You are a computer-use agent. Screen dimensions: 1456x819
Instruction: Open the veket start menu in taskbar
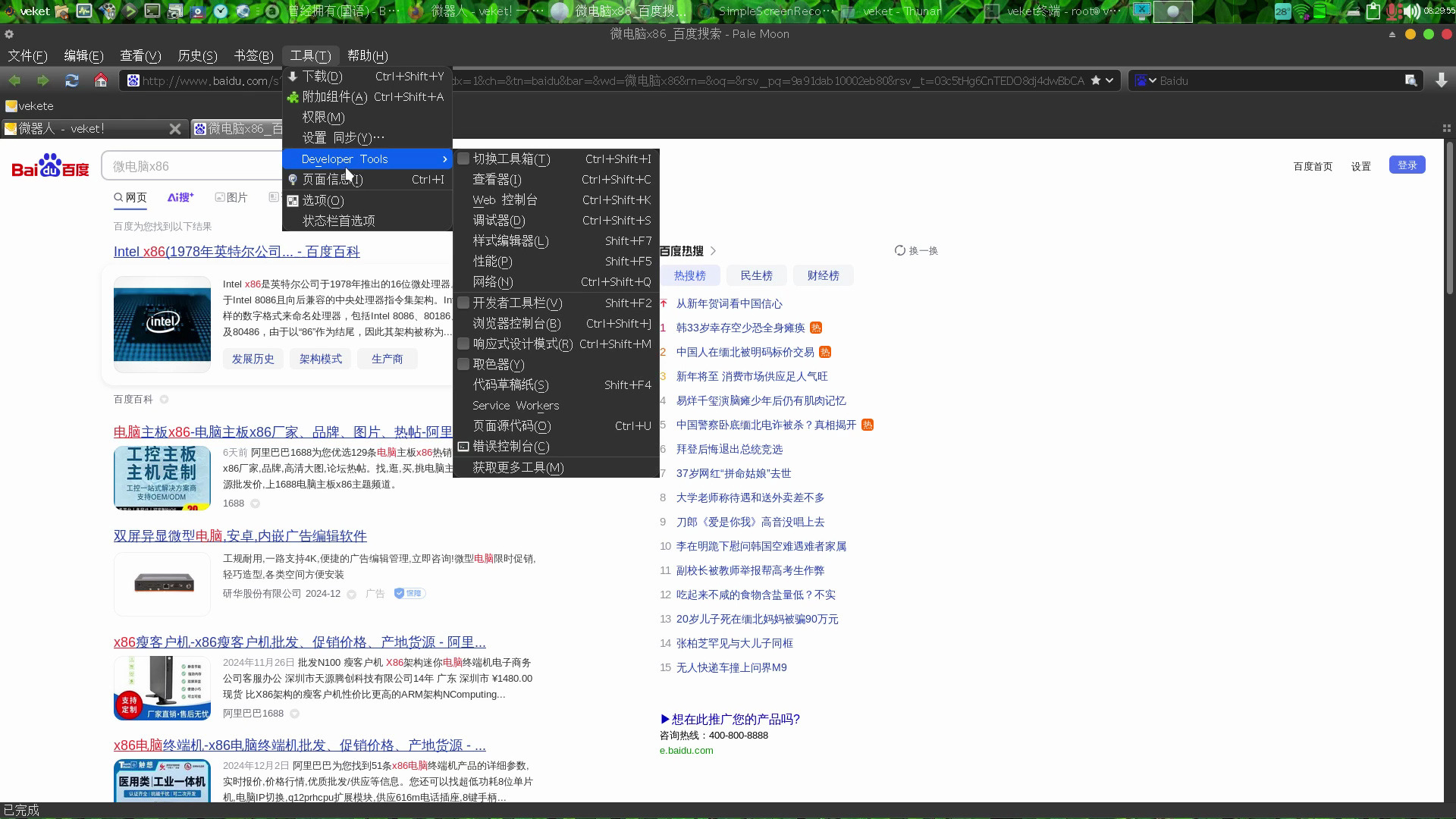pos(27,11)
